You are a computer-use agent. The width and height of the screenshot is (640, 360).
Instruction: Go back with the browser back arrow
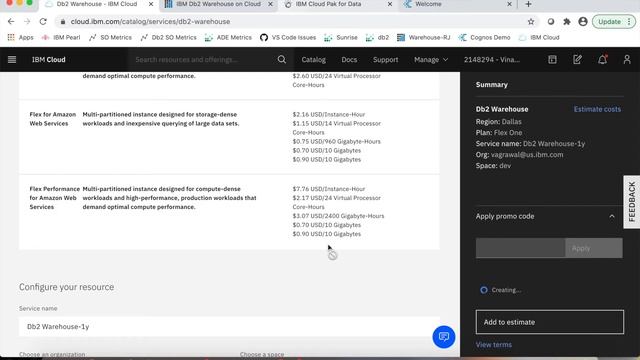click(x=11, y=22)
